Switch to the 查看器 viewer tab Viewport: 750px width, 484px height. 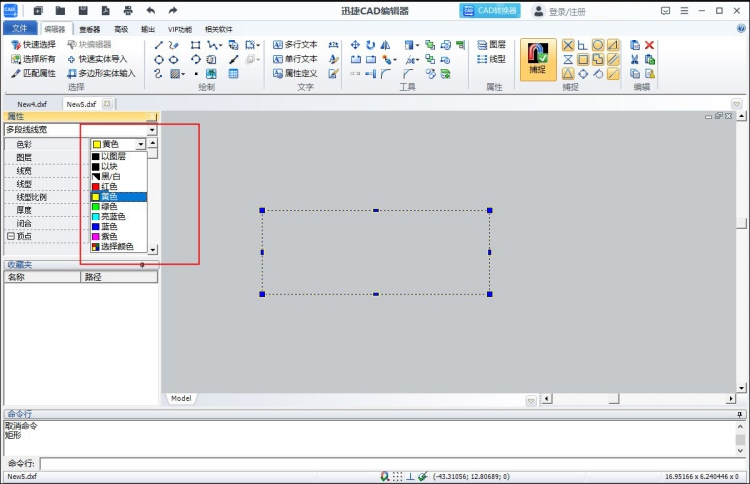pyautogui.click(x=89, y=30)
